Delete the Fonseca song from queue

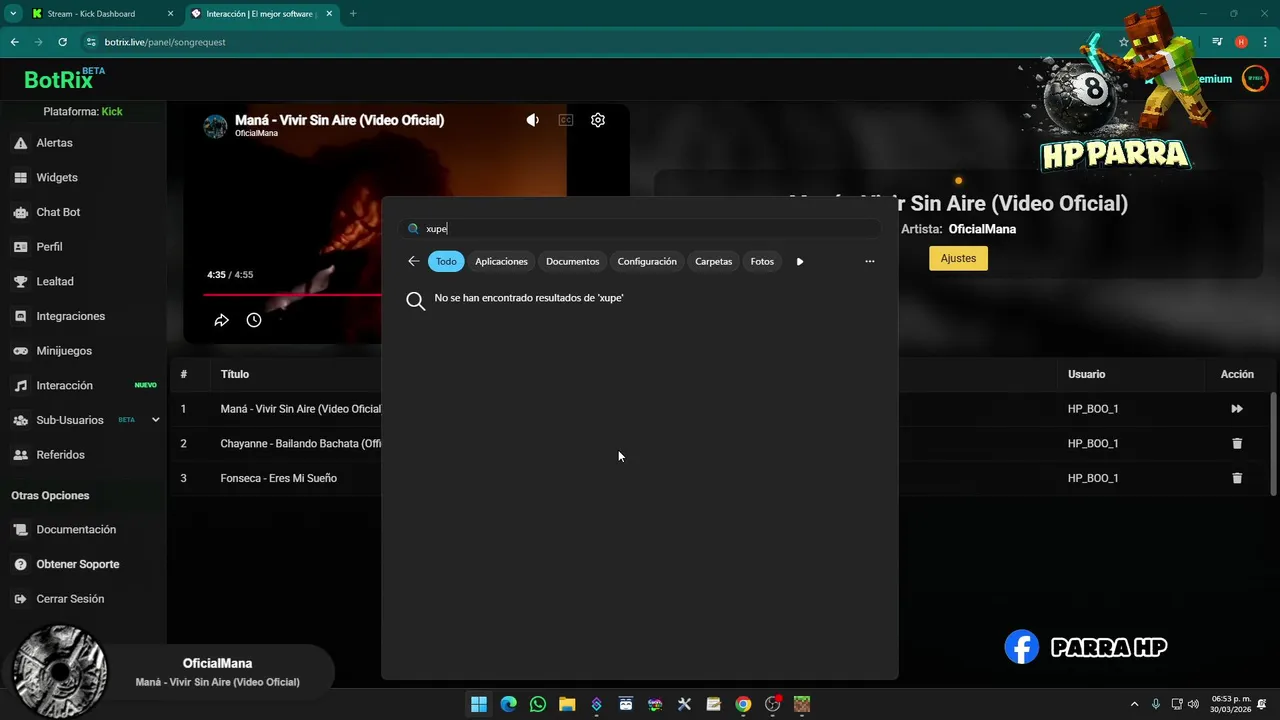point(1237,478)
